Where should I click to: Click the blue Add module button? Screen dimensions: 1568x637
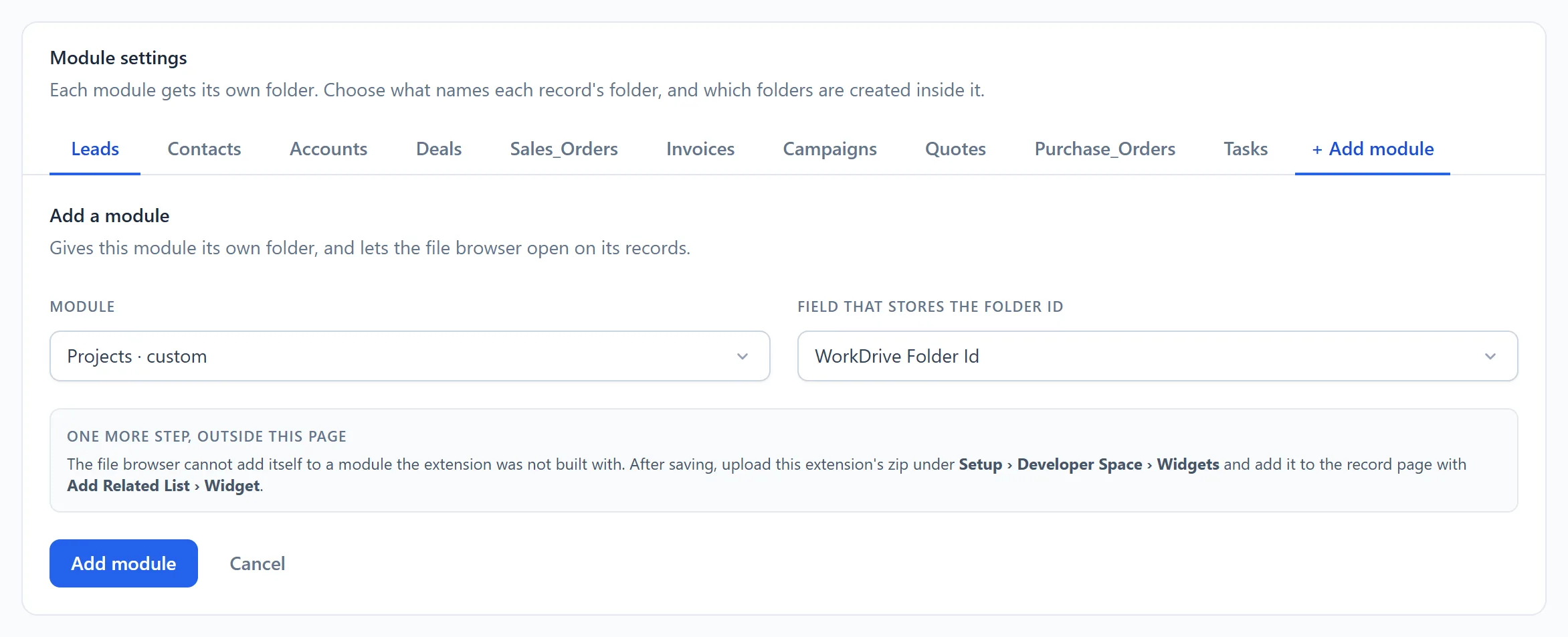pos(124,563)
